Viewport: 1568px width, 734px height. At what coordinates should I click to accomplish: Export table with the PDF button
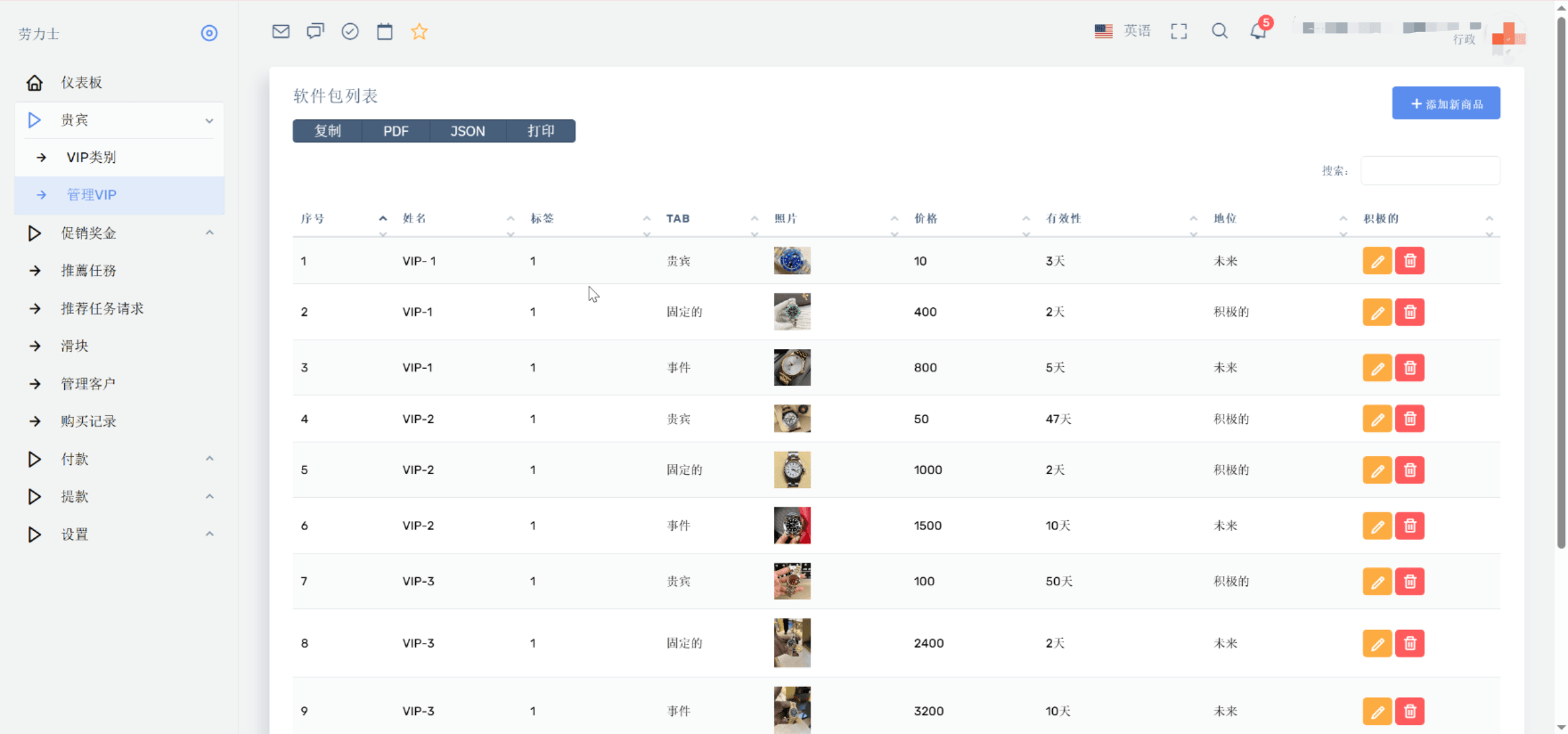pos(396,131)
